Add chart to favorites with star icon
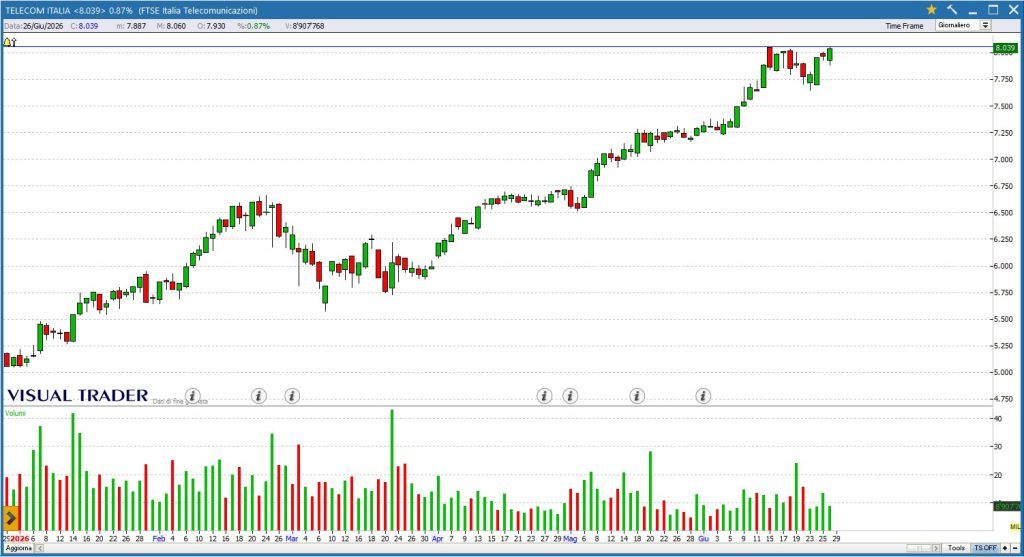 931,10
